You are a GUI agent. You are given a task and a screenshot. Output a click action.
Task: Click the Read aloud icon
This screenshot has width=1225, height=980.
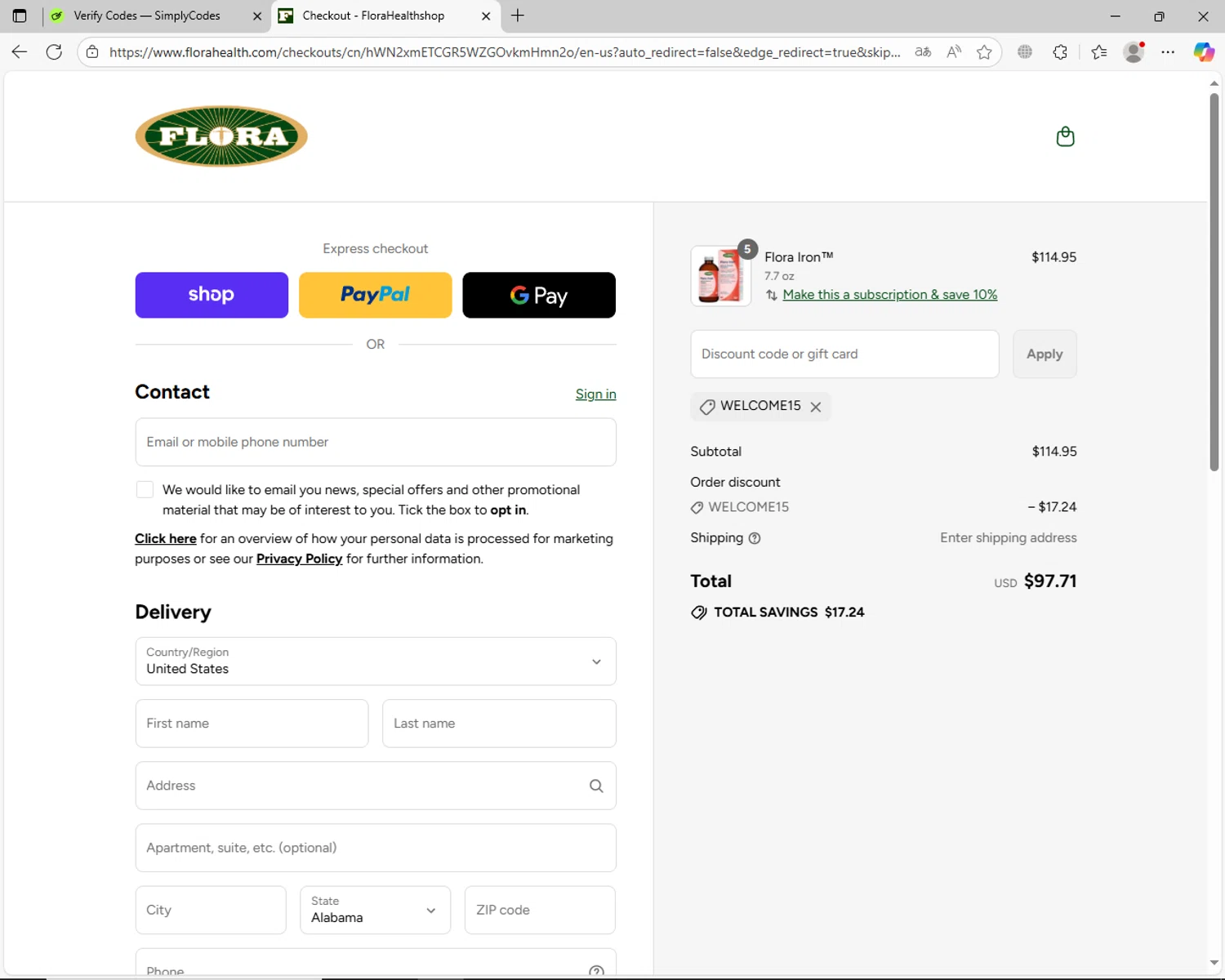click(x=954, y=52)
